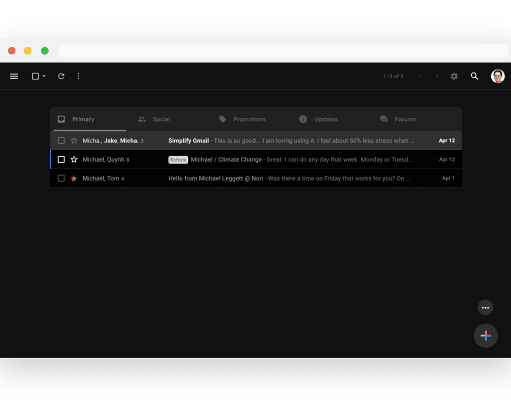
Task: Minimize the window with the yellow button
Action: point(28,51)
